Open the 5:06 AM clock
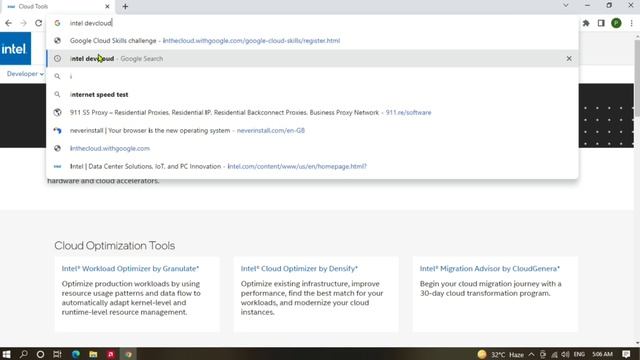 click(x=602, y=354)
